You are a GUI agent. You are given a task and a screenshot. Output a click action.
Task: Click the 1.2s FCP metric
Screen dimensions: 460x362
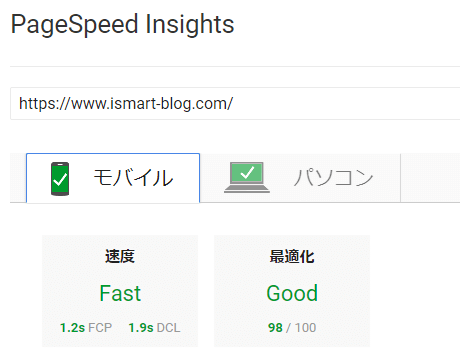pyautogui.click(x=86, y=328)
